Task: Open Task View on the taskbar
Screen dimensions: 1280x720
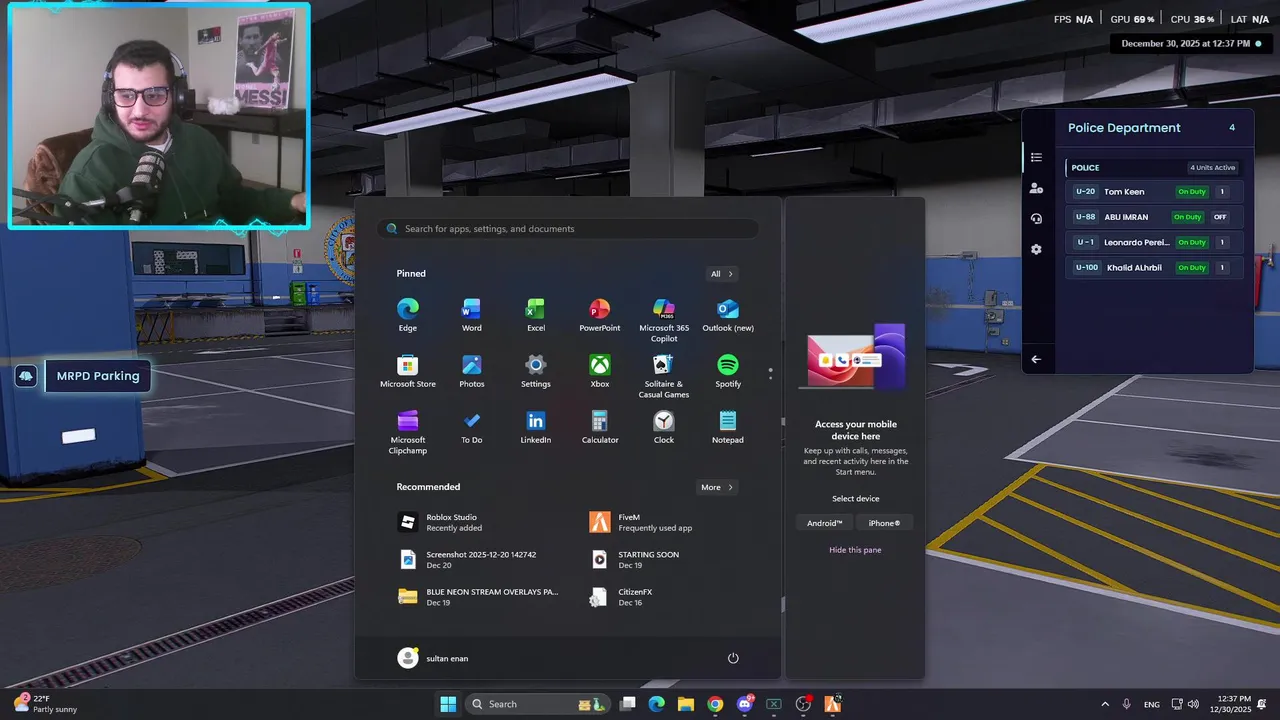Action: click(x=627, y=704)
